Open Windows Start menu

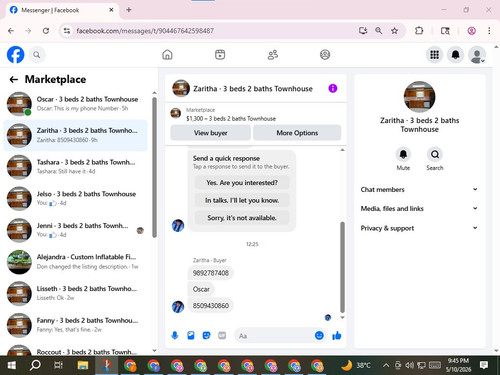(x=12, y=365)
